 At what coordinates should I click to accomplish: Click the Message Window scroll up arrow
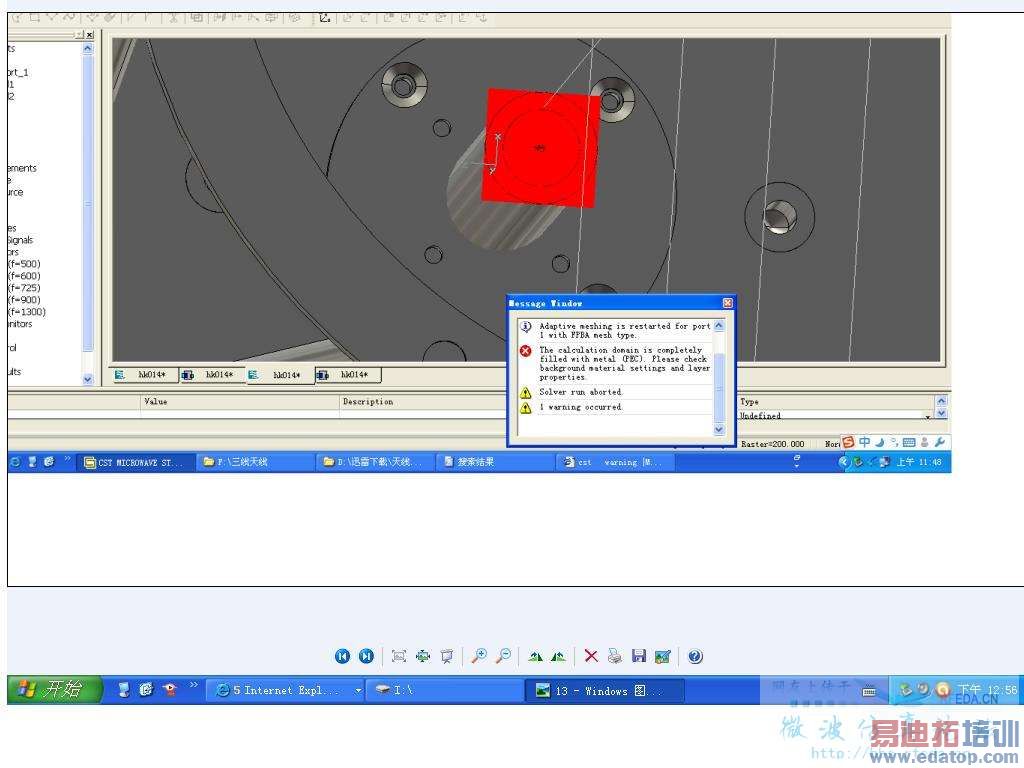pyautogui.click(x=719, y=325)
